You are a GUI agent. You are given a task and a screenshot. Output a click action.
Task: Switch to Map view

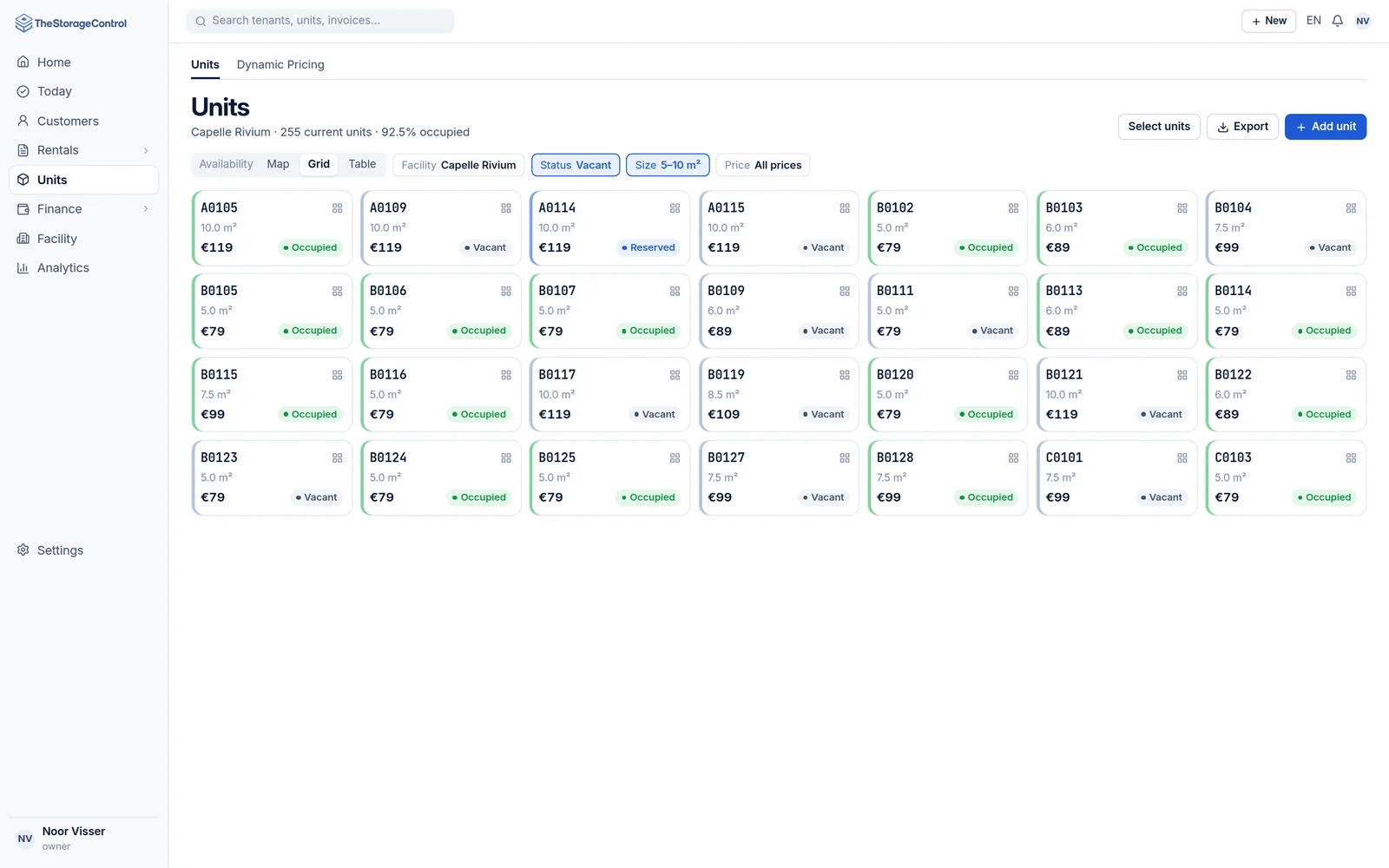(x=278, y=164)
